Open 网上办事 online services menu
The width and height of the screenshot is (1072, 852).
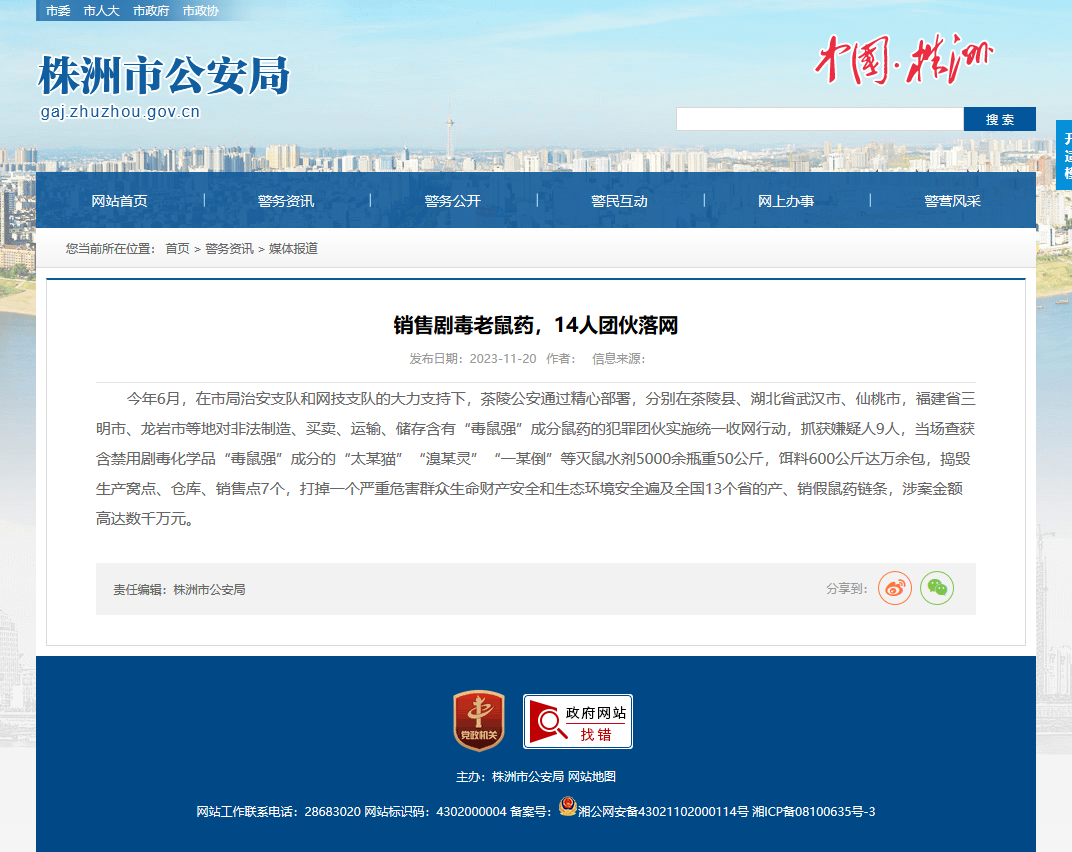click(x=786, y=201)
